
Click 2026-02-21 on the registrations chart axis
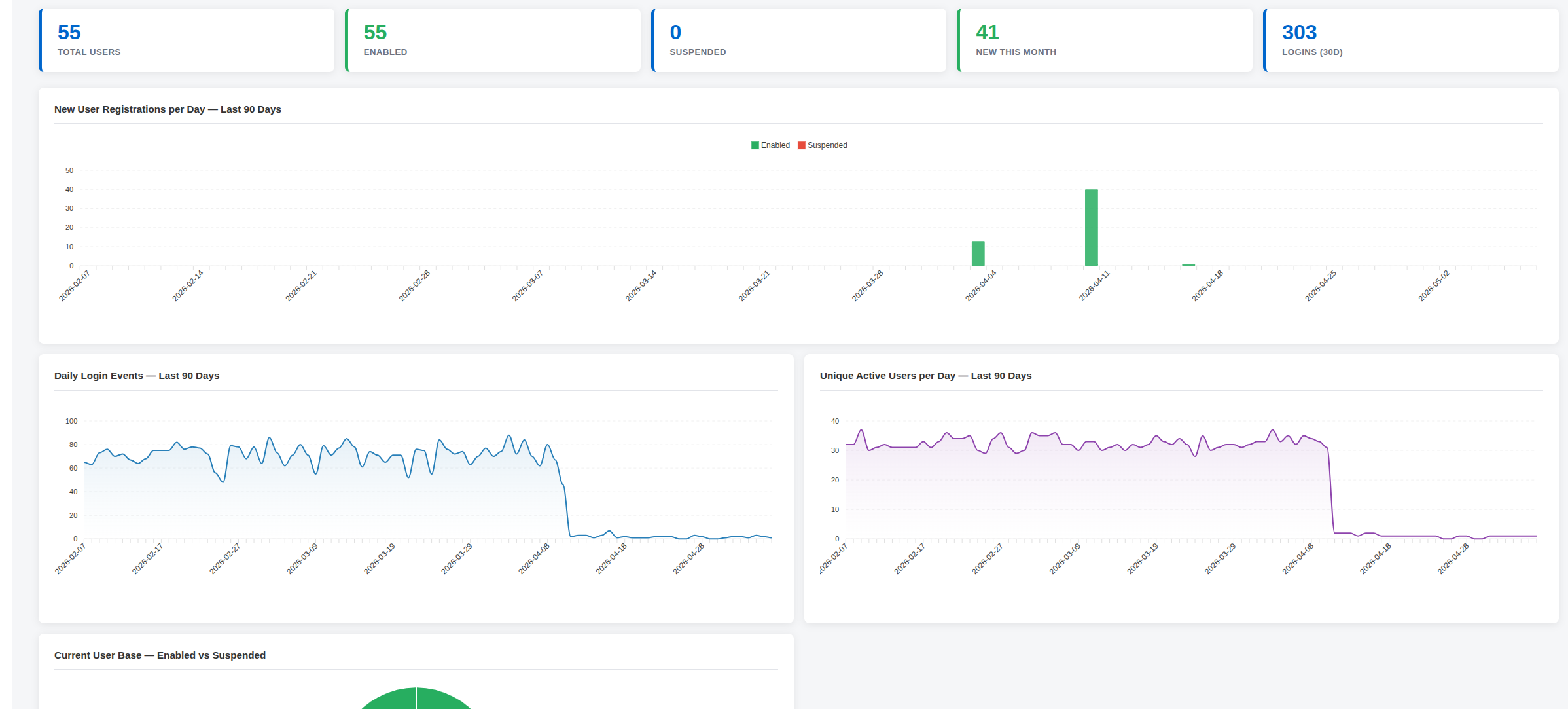(x=302, y=285)
